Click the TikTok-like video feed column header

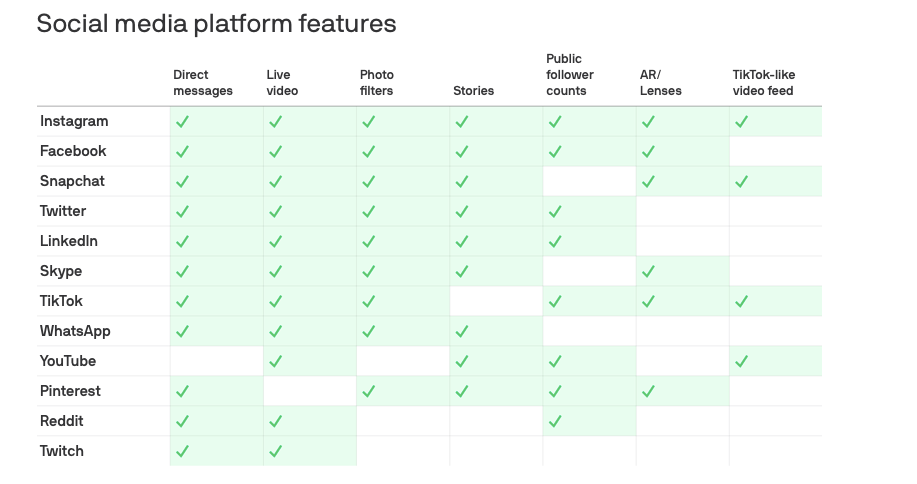click(763, 83)
